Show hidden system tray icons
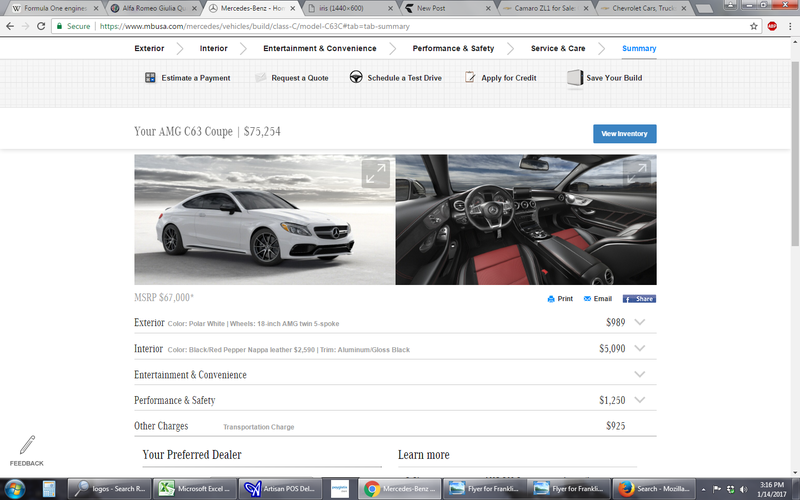 pos(704,489)
